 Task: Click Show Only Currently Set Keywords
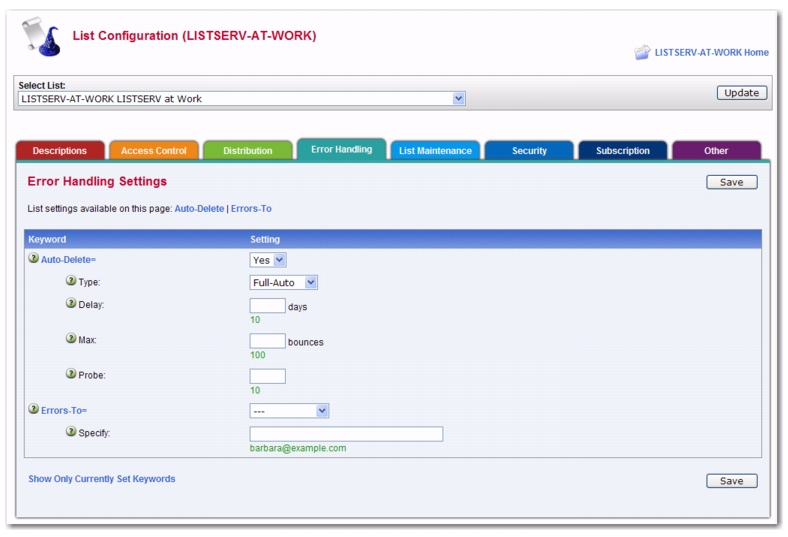(x=102, y=479)
